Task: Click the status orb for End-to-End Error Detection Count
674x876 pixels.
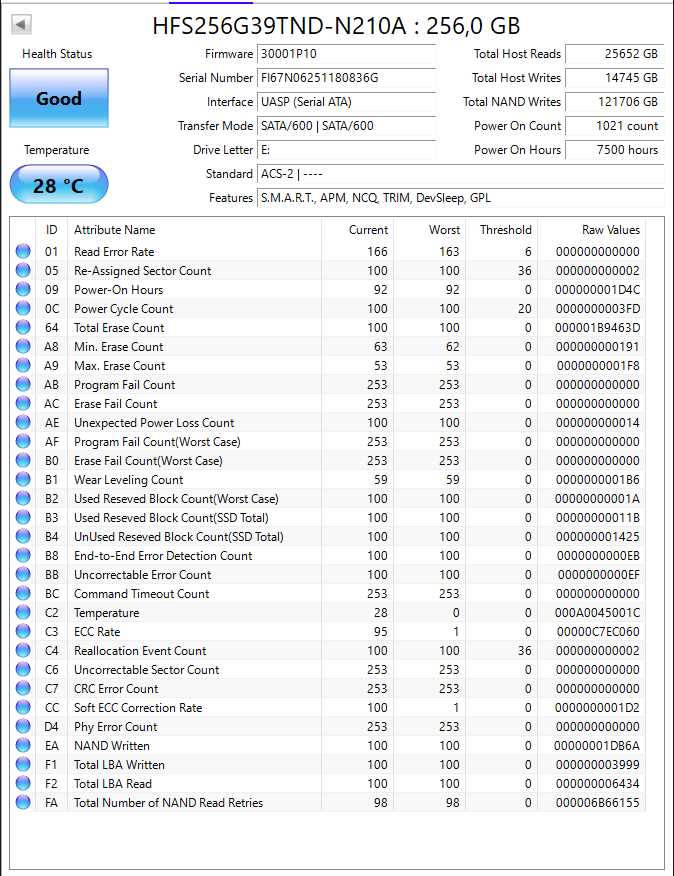Action: coord(23,555)
